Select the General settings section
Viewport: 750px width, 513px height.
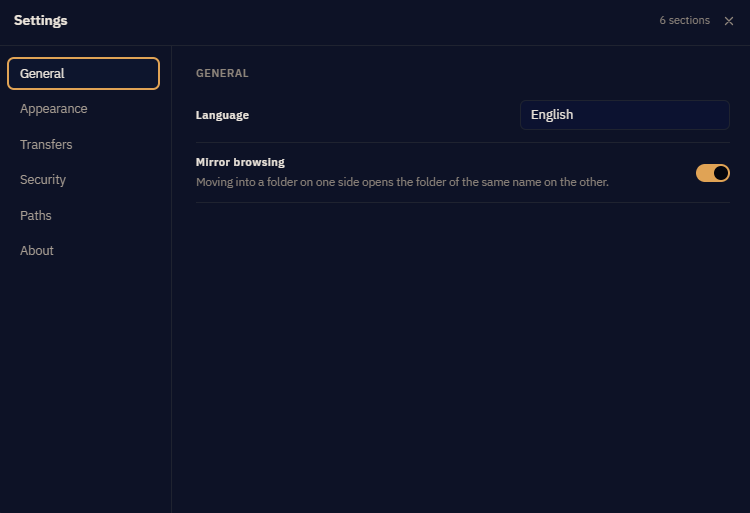83,73
